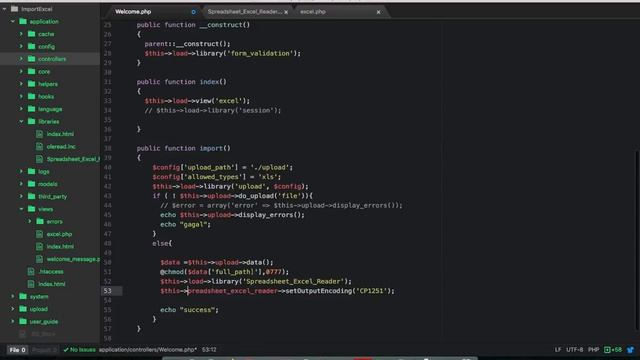This screenshot has width=640, height=360.
Task: Click the '@chmod($data['full_path'],0777);' line
Action: 224,272
